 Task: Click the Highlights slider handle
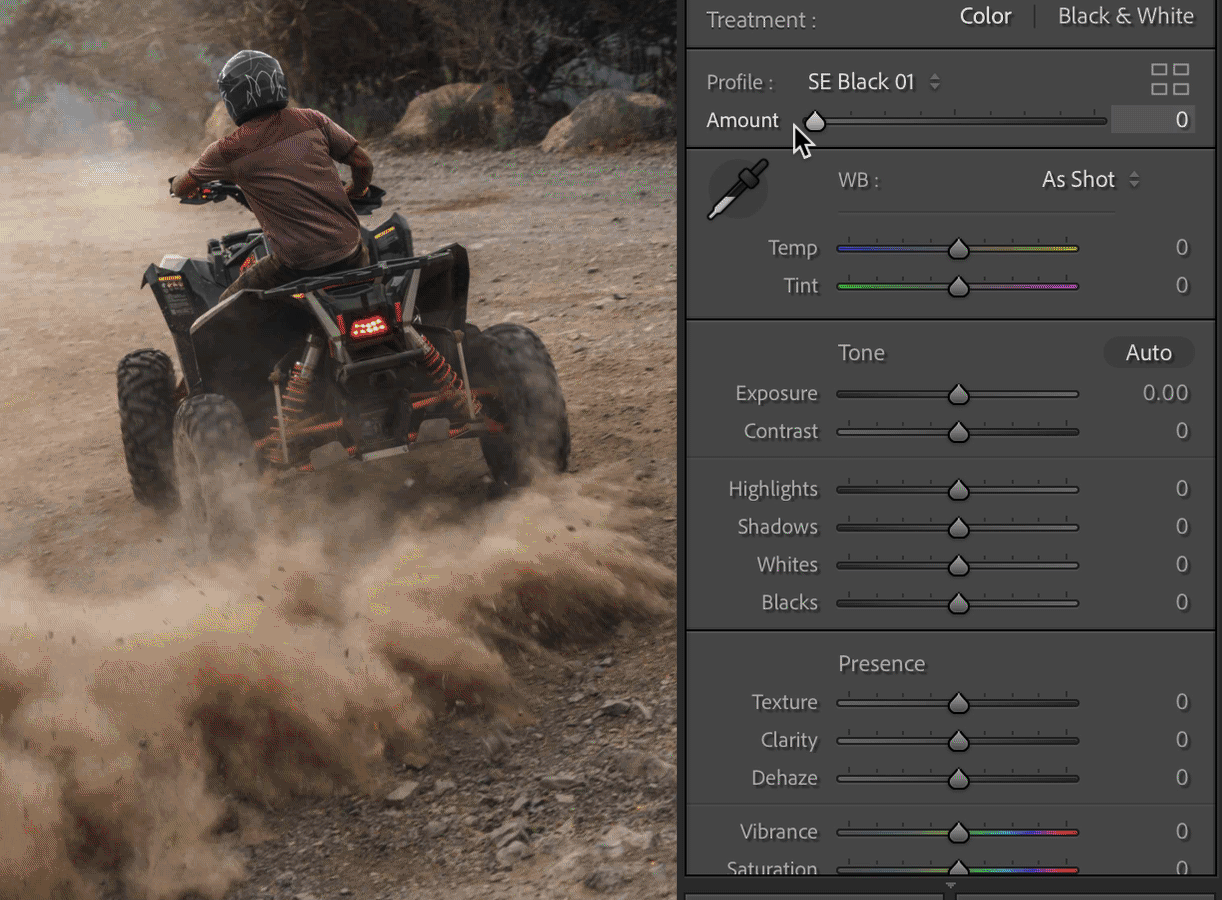click(x=958, y=489)
